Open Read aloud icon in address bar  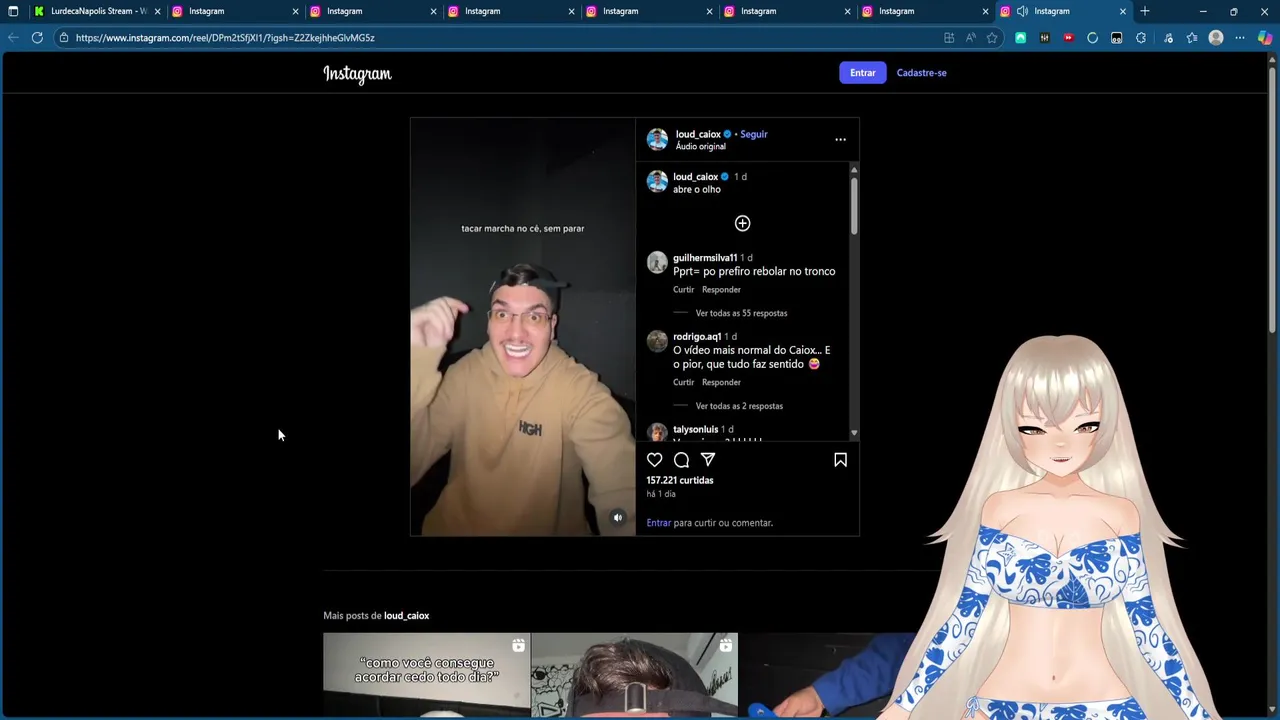pyautogui.click(x=970, y=38)
